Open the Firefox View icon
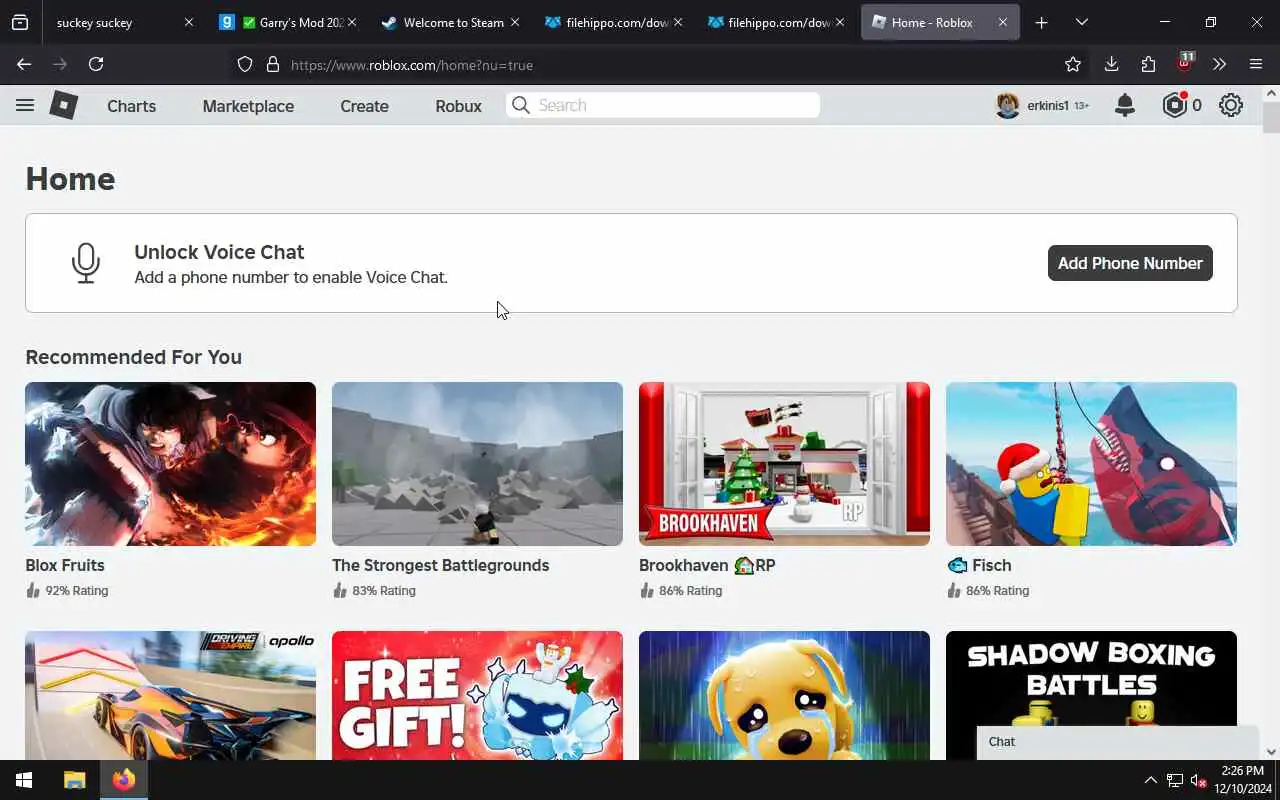 [x=20, y=22]
